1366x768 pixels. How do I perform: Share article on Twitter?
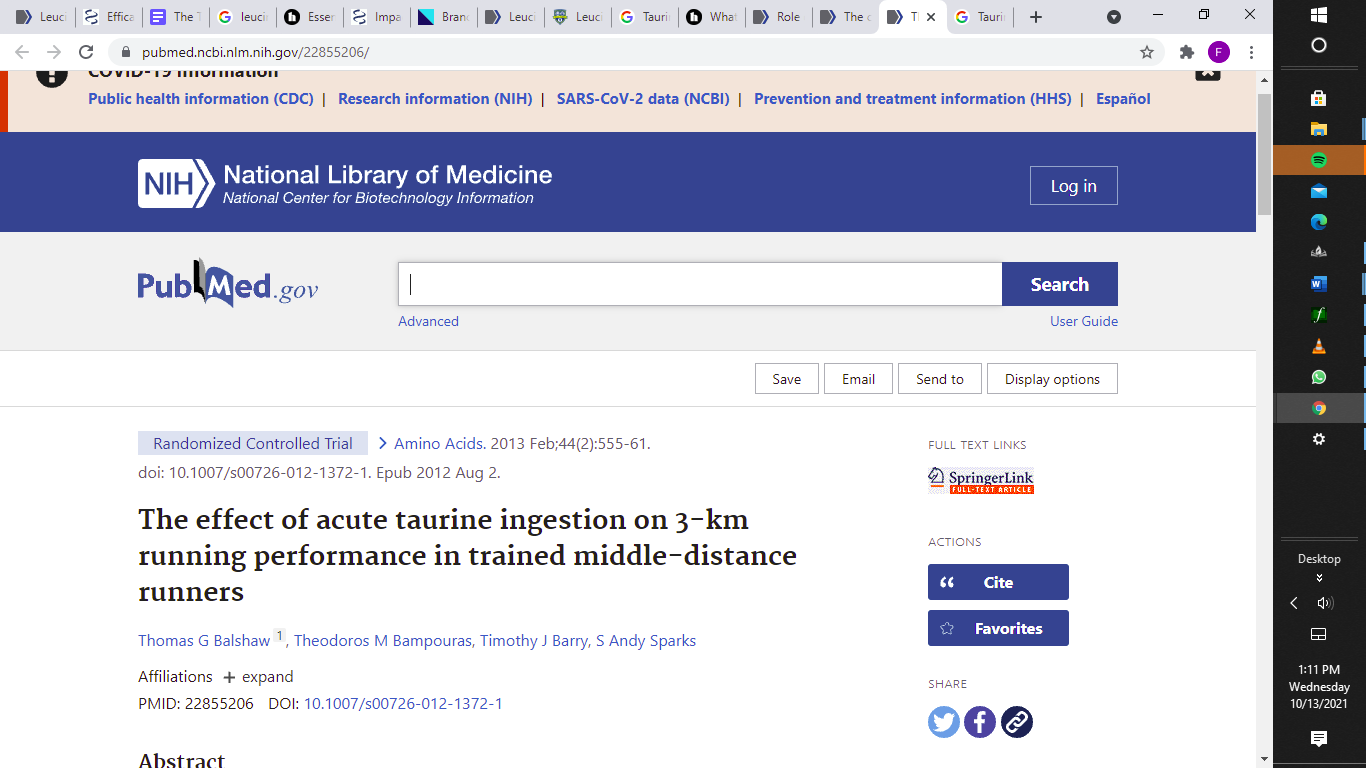943,722
